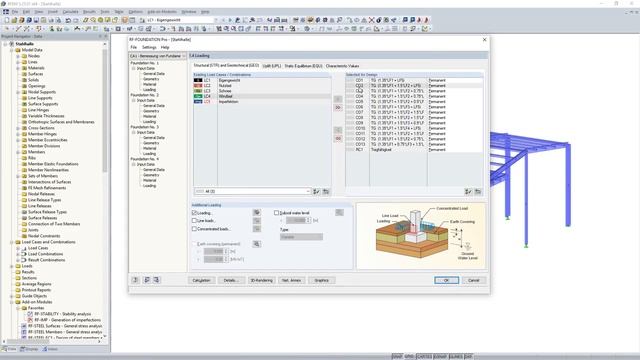Image resolution: width=640 pixels, height=360 pixels.
Task: Select Result Combinations in Project Navigator
Action: pyautogui.click(x=46, y=260)
